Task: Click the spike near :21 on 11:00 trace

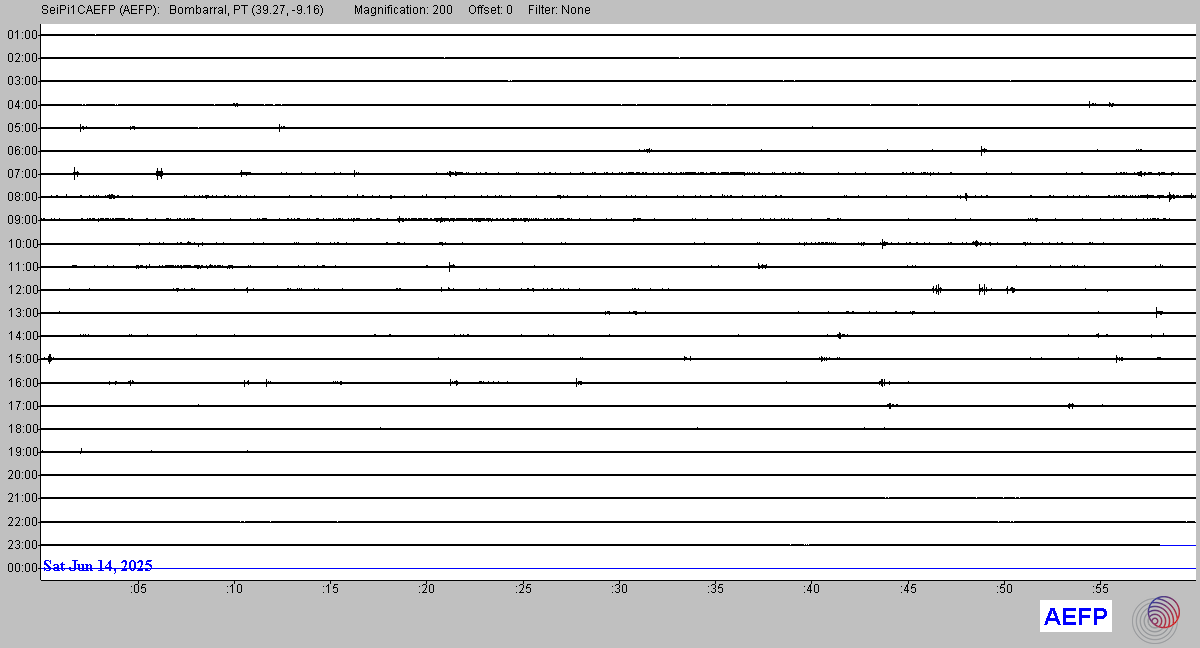Action: point(451,266)
